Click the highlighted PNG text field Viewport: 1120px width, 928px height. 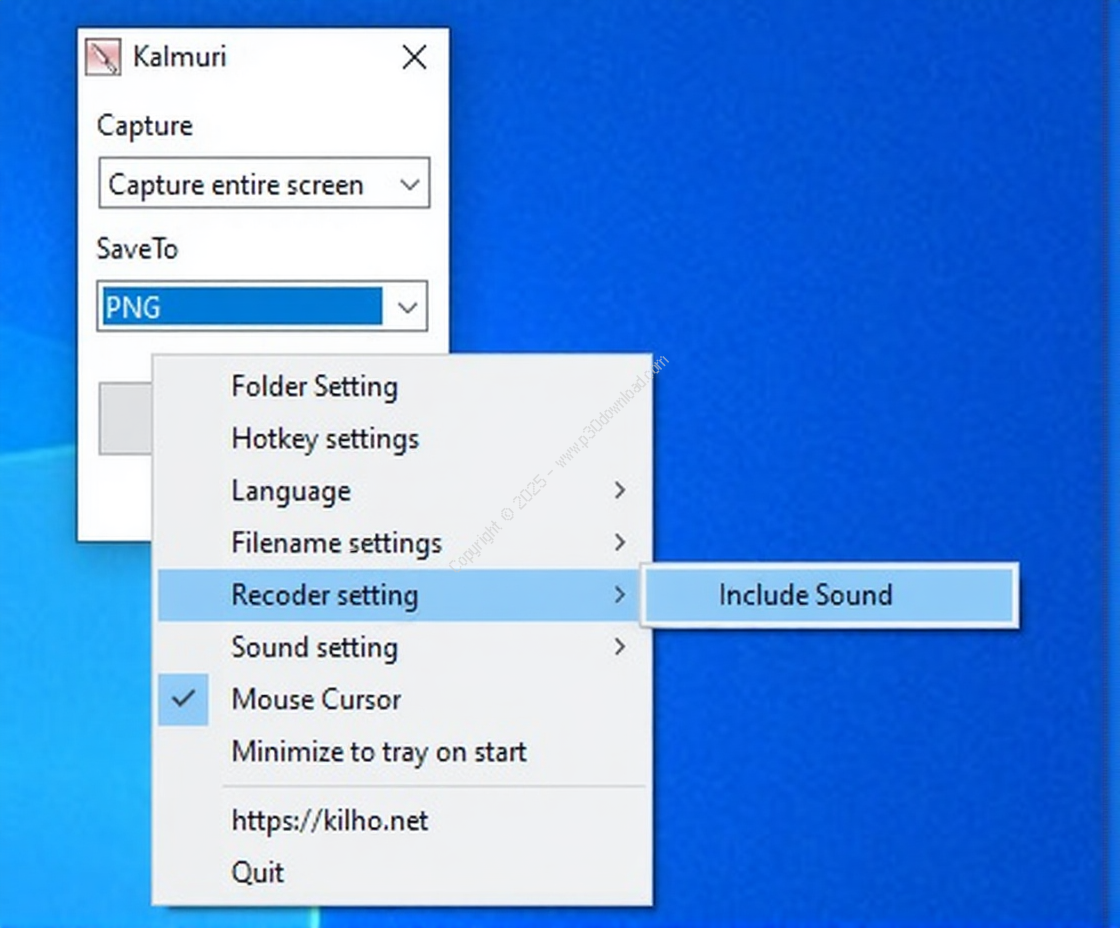(240, 307)
